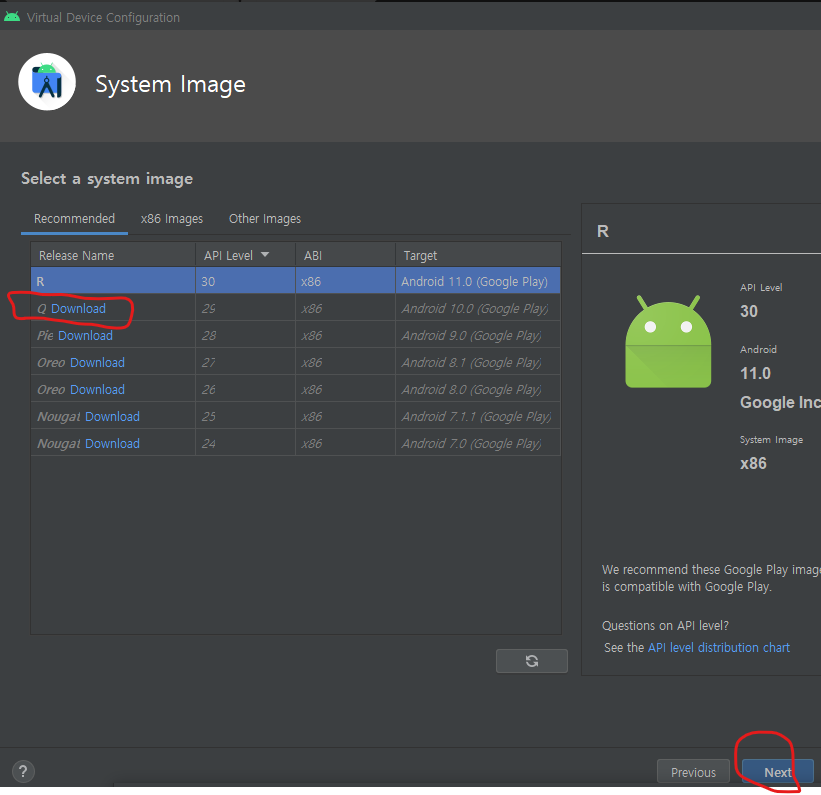The height and width of the screenshot is (795, 821).
Task: Click the Android icon in title bar
Action: click(12, 17)
